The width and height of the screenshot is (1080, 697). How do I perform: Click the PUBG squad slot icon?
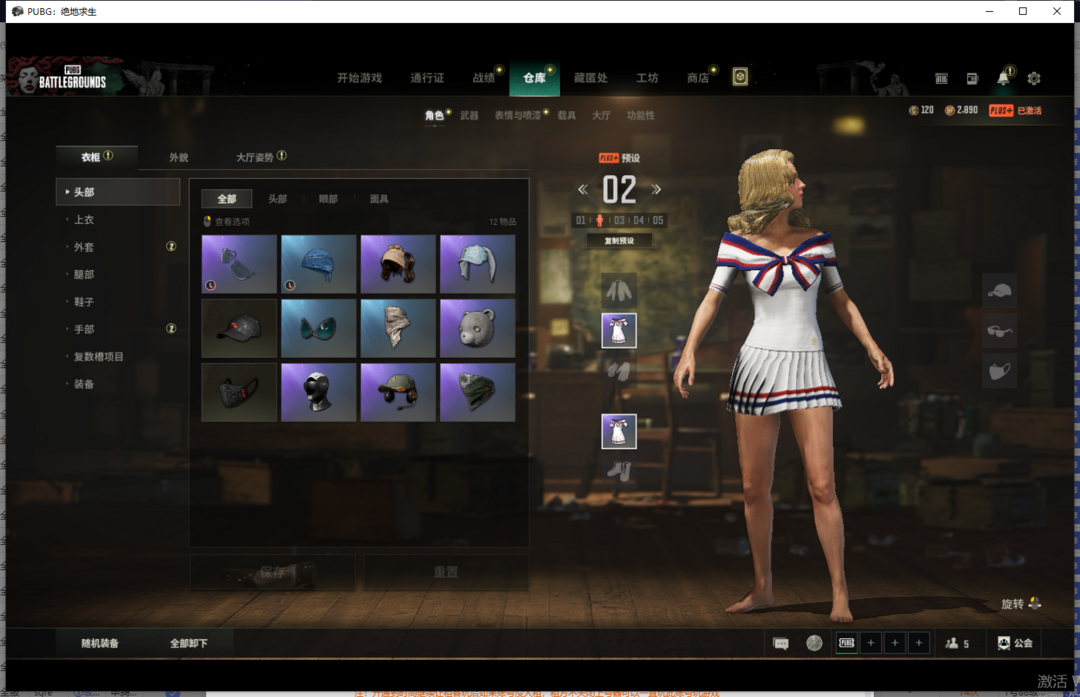click(847, 643)
